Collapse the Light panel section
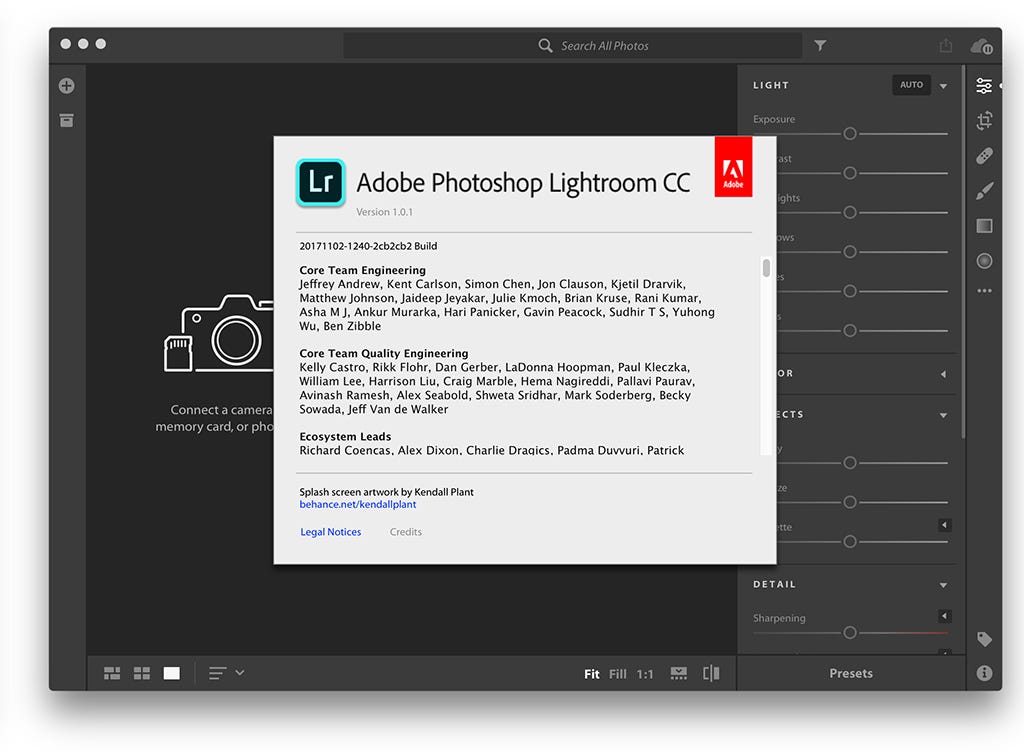Screen dimensions: 1024x752 click(x=943, y=86)
